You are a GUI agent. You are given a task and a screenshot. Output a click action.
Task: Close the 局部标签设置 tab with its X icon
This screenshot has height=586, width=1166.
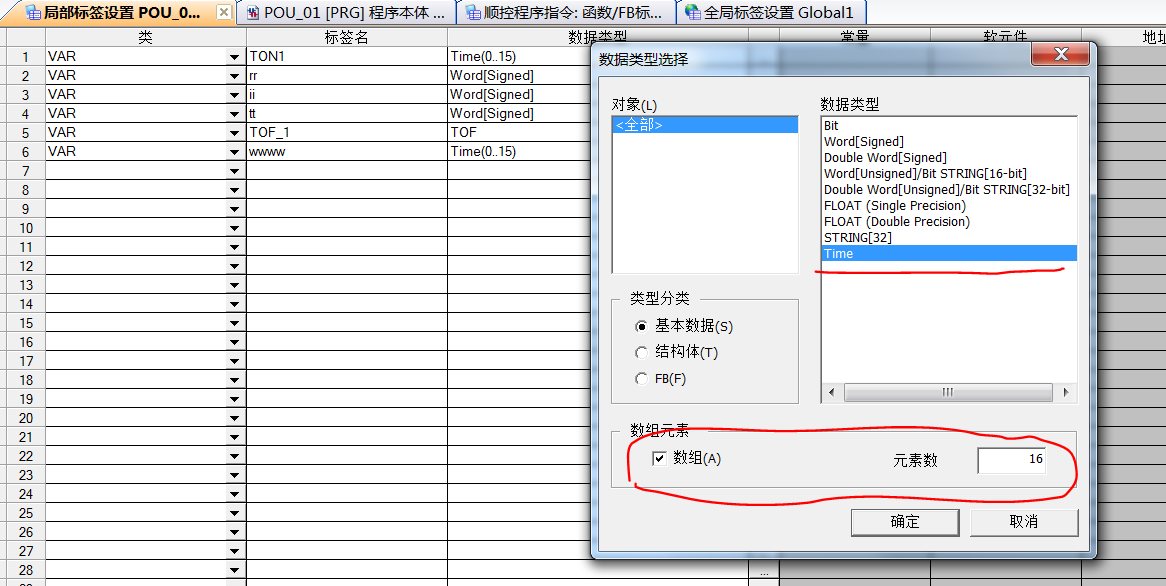point(224,13)
